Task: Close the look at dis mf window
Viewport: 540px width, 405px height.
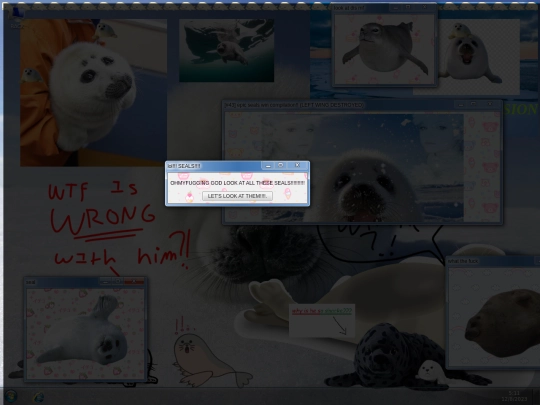Action: point(424,7)
